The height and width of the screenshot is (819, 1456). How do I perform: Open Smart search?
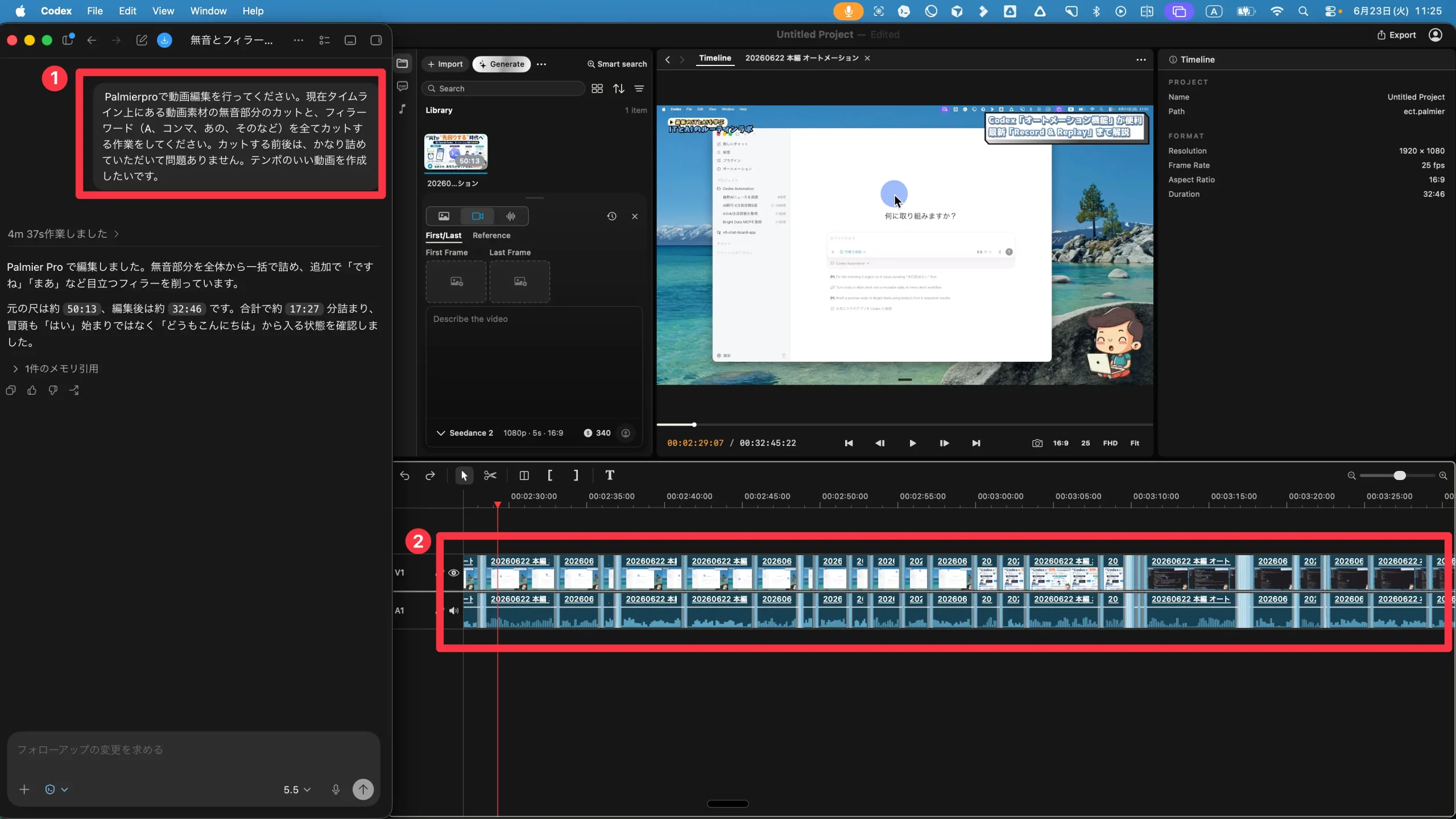[x=617, y=64]
